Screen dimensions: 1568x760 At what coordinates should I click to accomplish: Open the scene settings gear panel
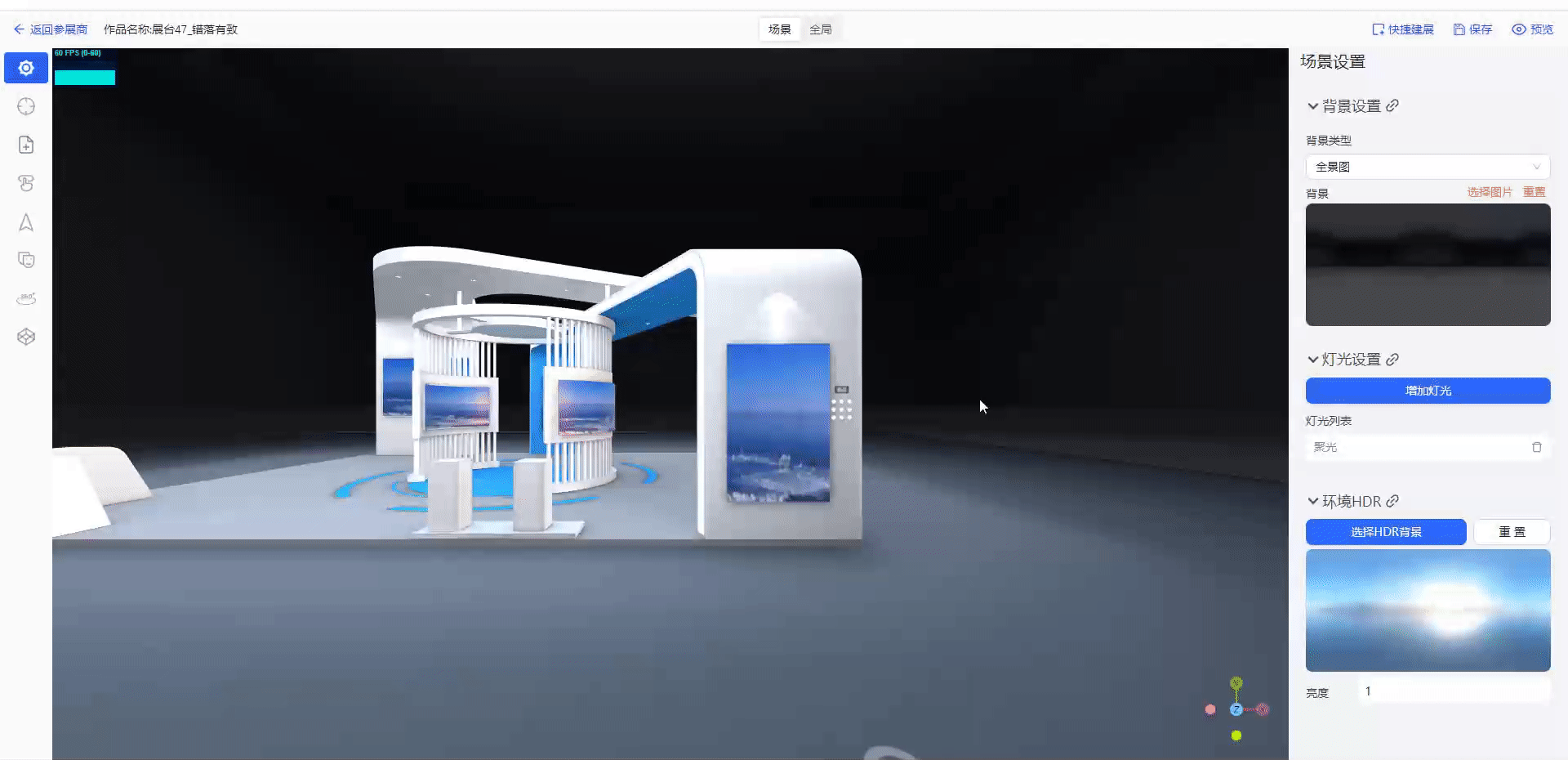click(26, 68)
